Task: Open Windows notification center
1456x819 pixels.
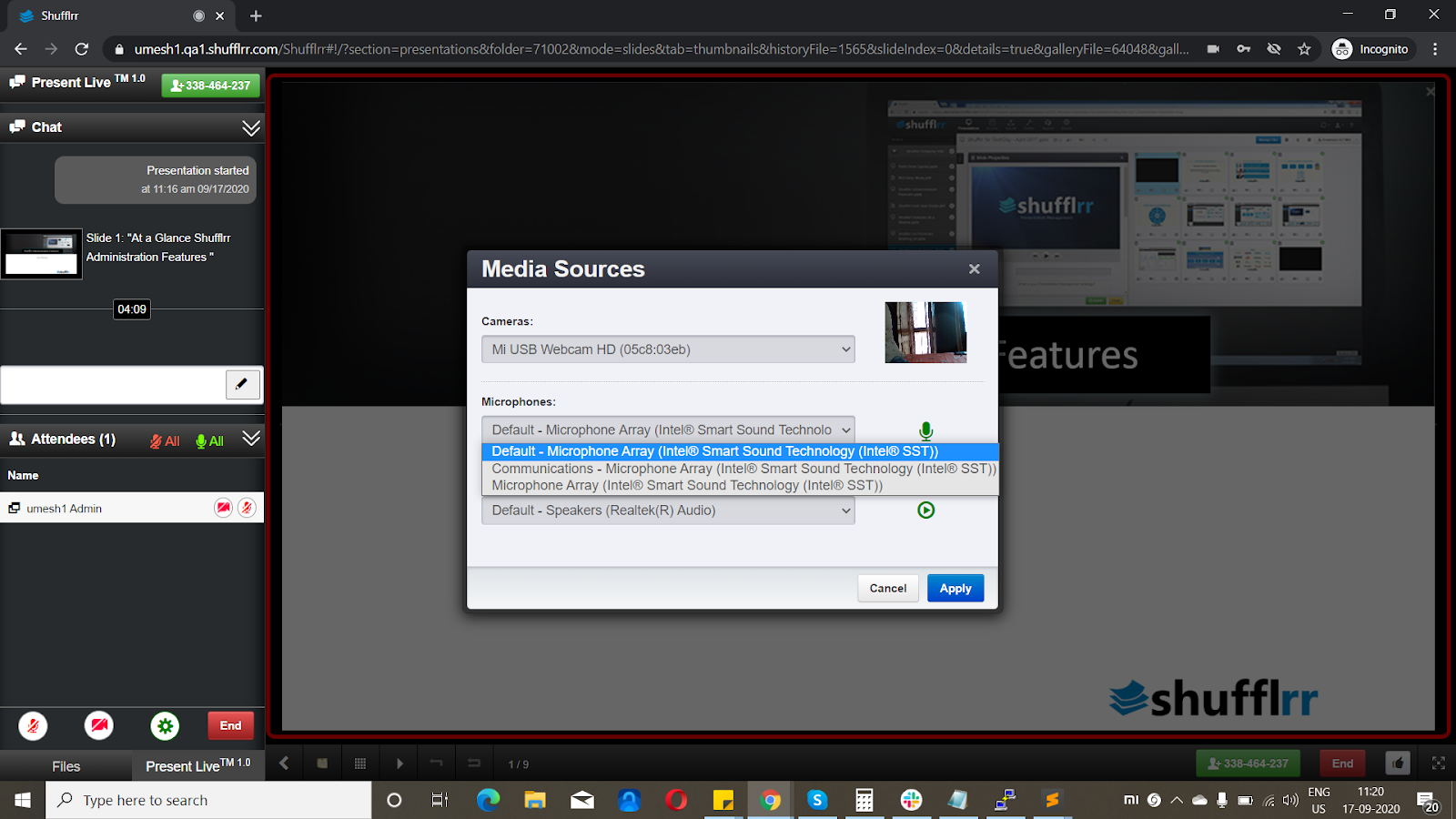Action: pos(1427,801)
